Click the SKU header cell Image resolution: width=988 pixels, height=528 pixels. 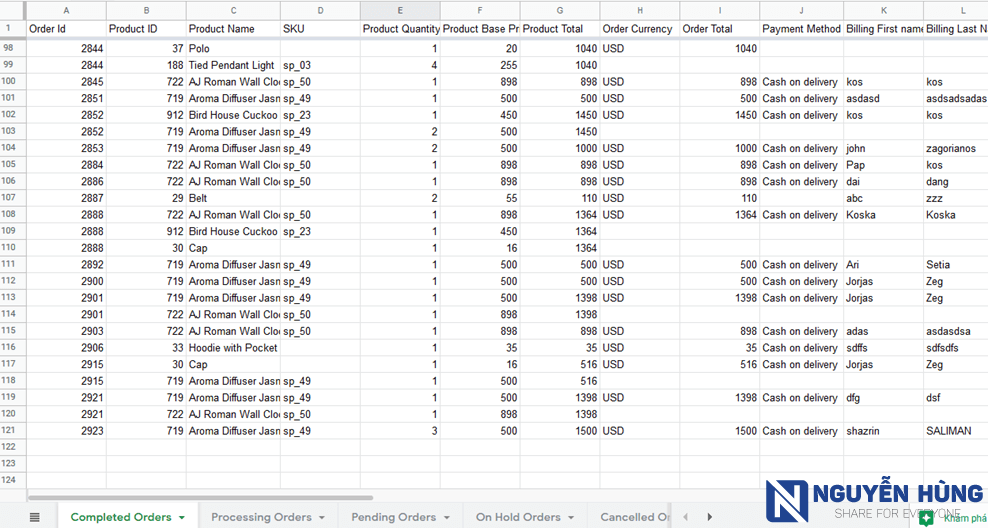pyautogui.click(x=320, y=29)
